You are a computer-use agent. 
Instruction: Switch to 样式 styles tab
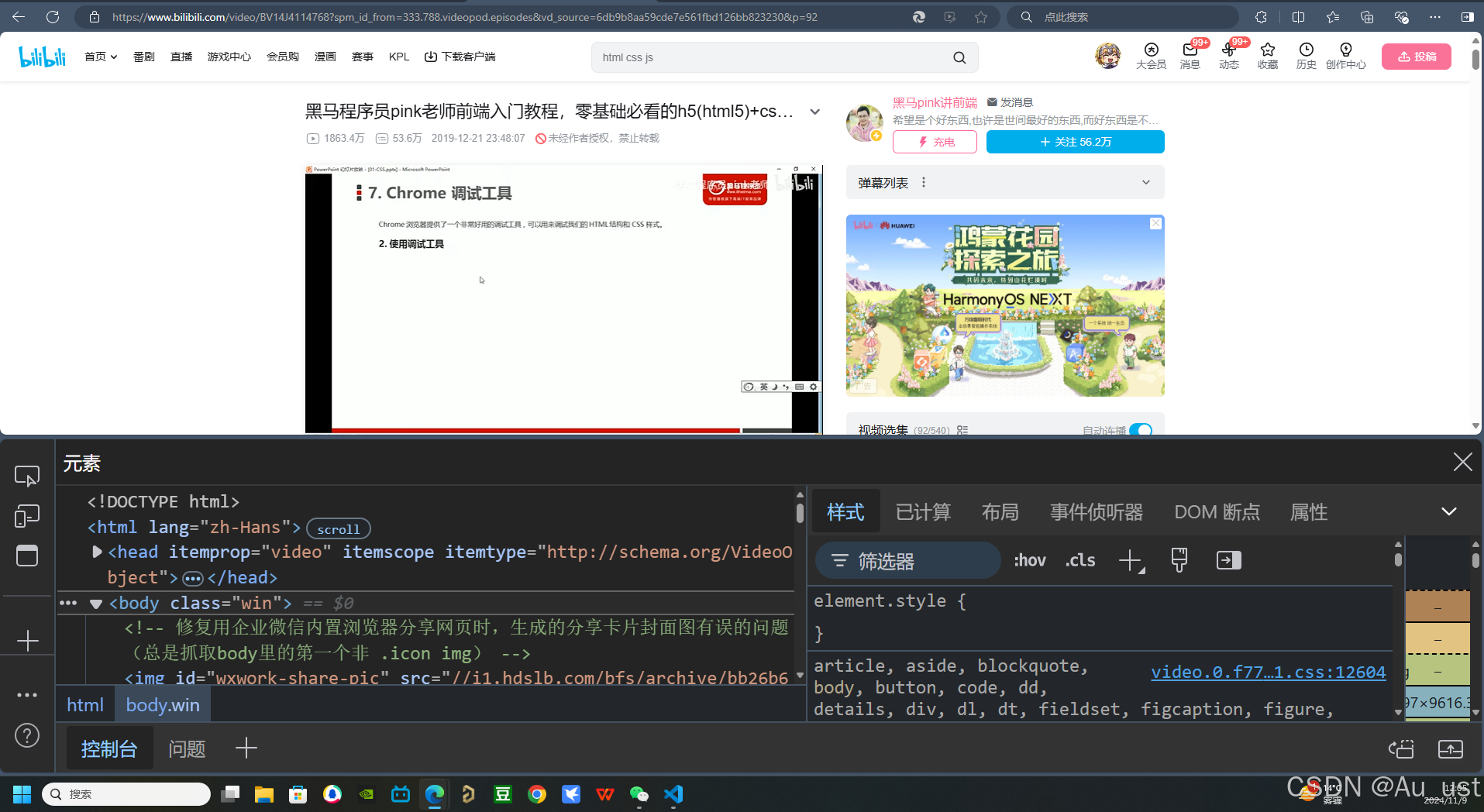(x=845, y=511)
